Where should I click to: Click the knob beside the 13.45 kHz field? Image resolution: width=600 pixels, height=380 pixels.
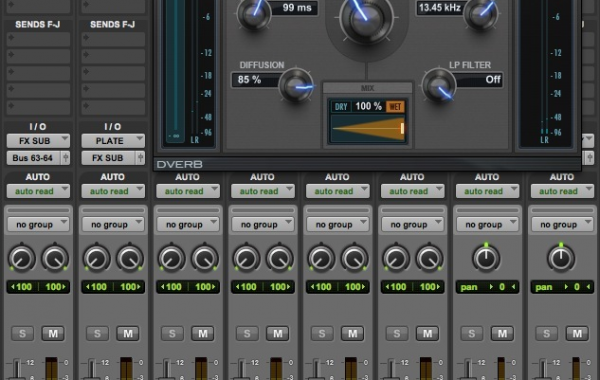pos(481,13)
